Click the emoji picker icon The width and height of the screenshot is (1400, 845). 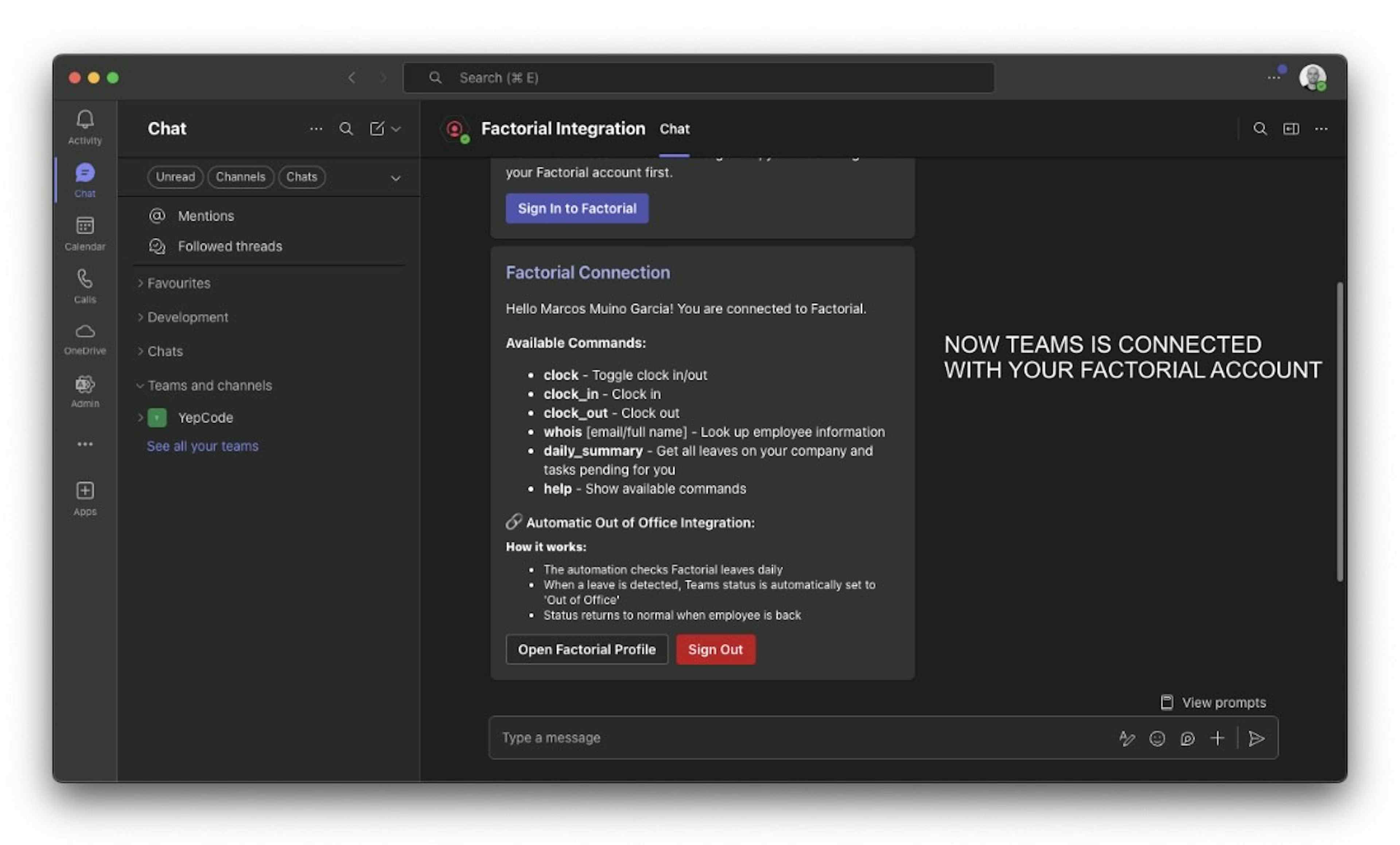[1157, 738]
